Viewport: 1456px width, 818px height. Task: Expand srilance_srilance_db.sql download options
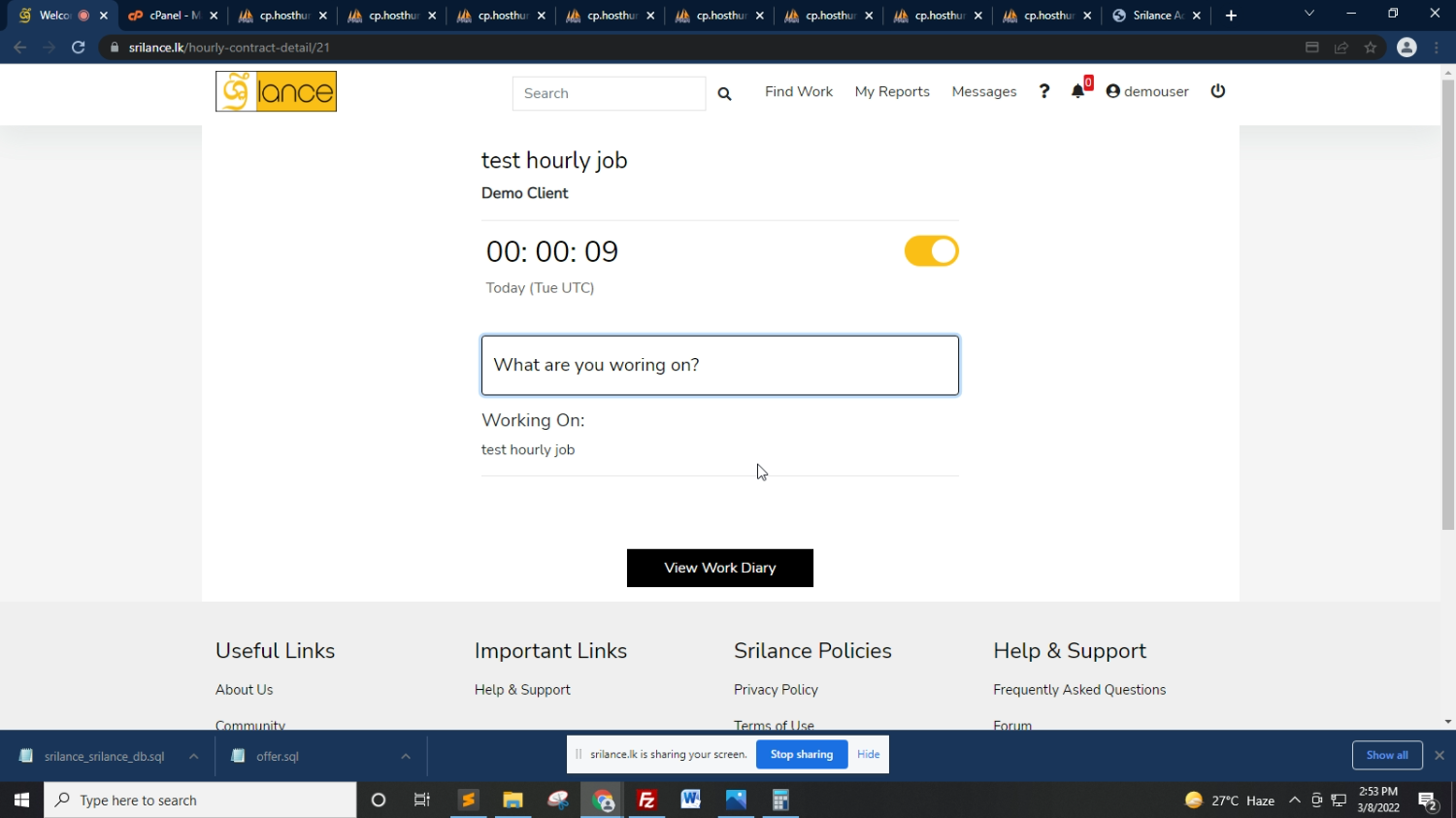(194, 757)
